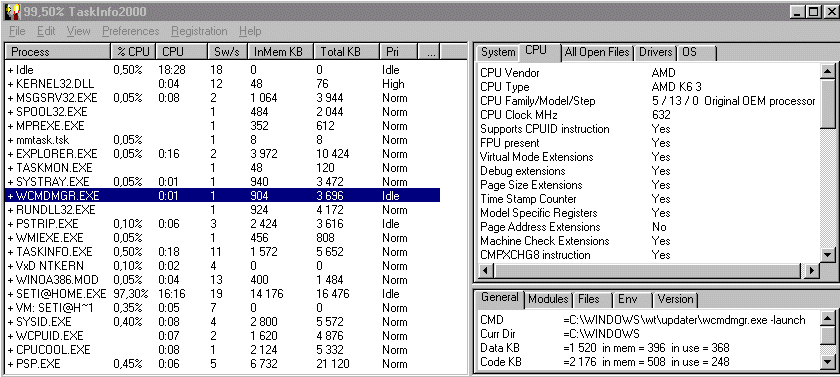Click the CPU Type value AMD K6 3
The height and width of the screenshot is (377, 840).
[x=677, y=87]
